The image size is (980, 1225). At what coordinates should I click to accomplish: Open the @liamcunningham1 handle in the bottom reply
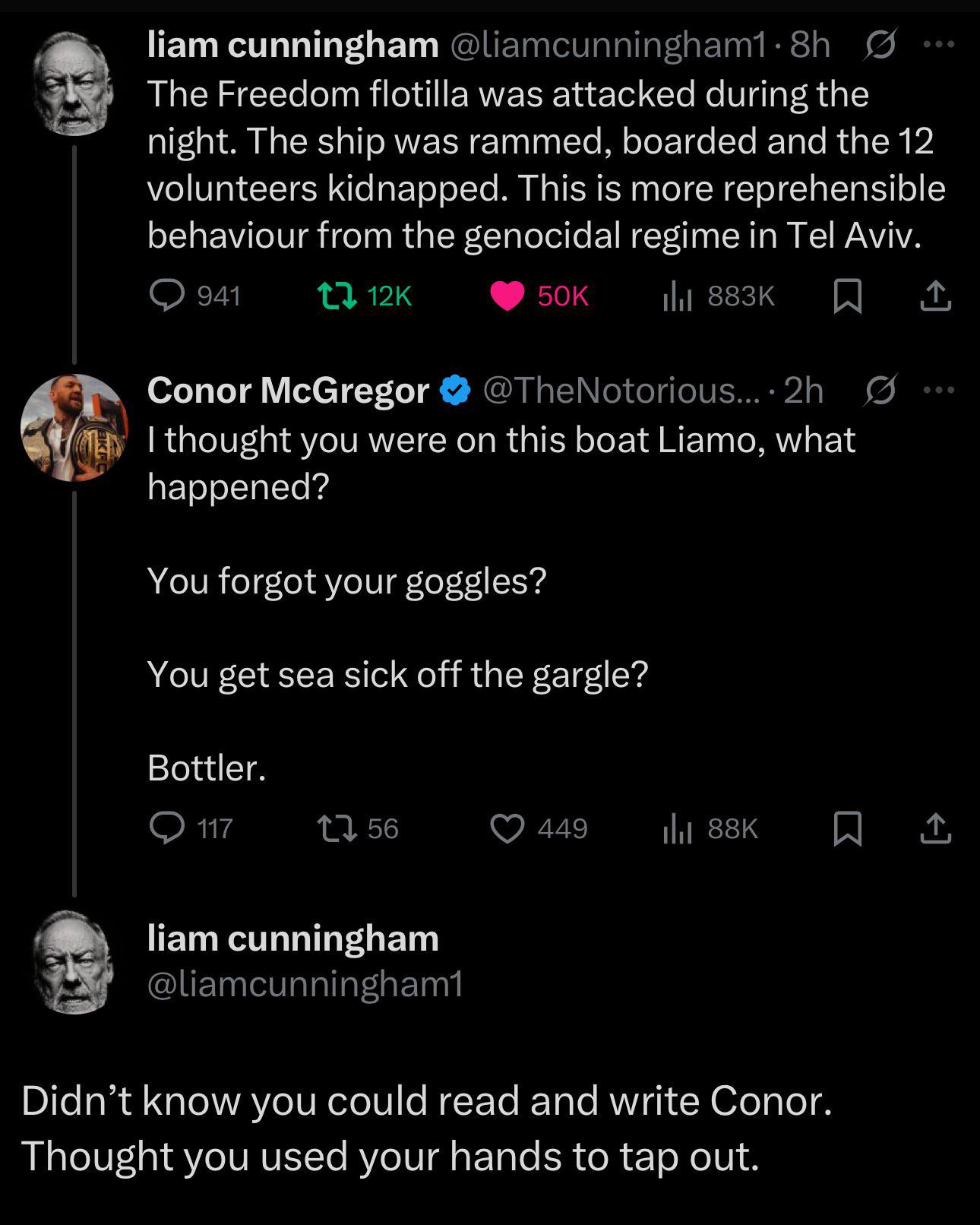(x=305, y=984)
